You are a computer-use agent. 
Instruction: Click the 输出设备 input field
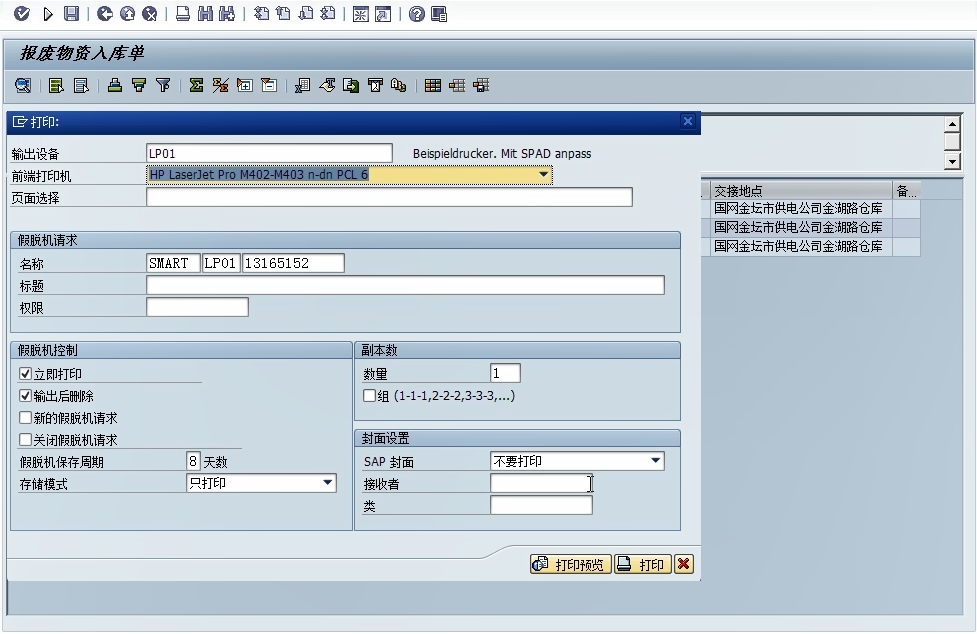click(269, 154)
